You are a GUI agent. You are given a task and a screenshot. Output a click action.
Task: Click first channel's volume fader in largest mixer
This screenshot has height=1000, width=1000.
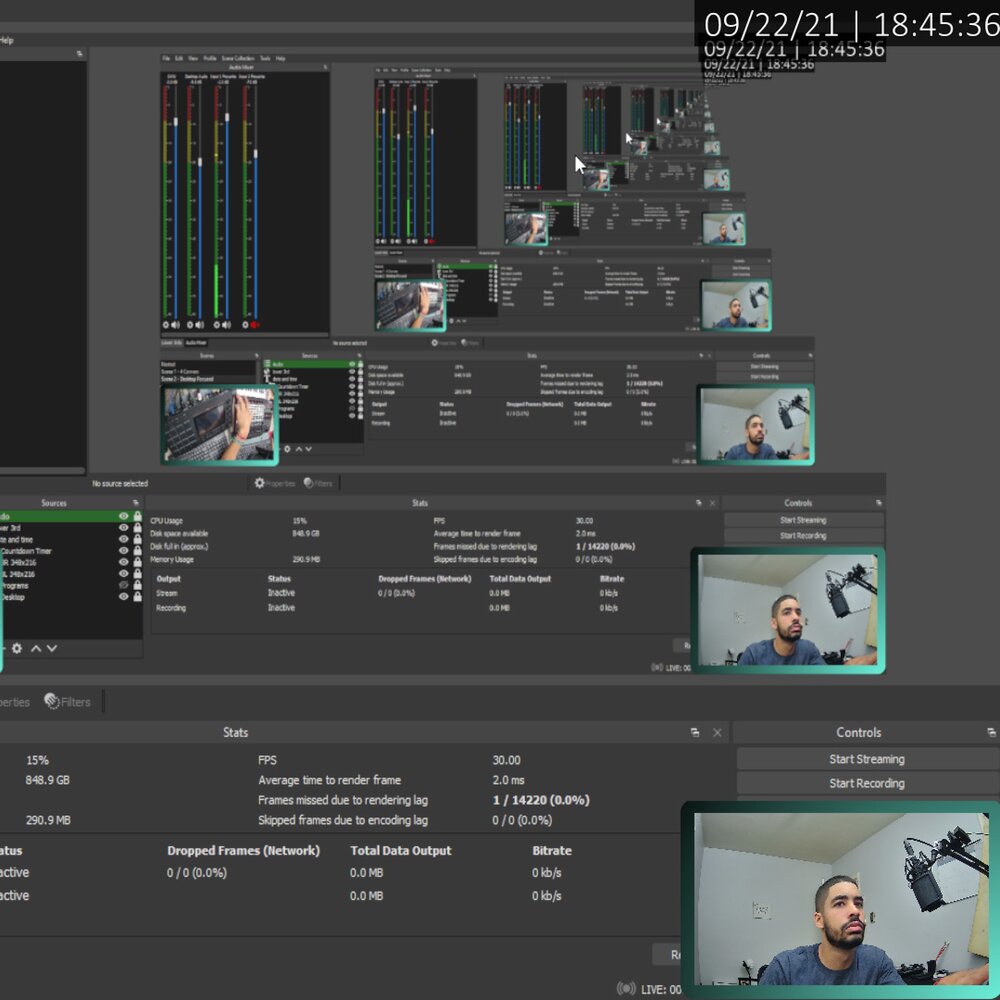(x=177, y=122)
